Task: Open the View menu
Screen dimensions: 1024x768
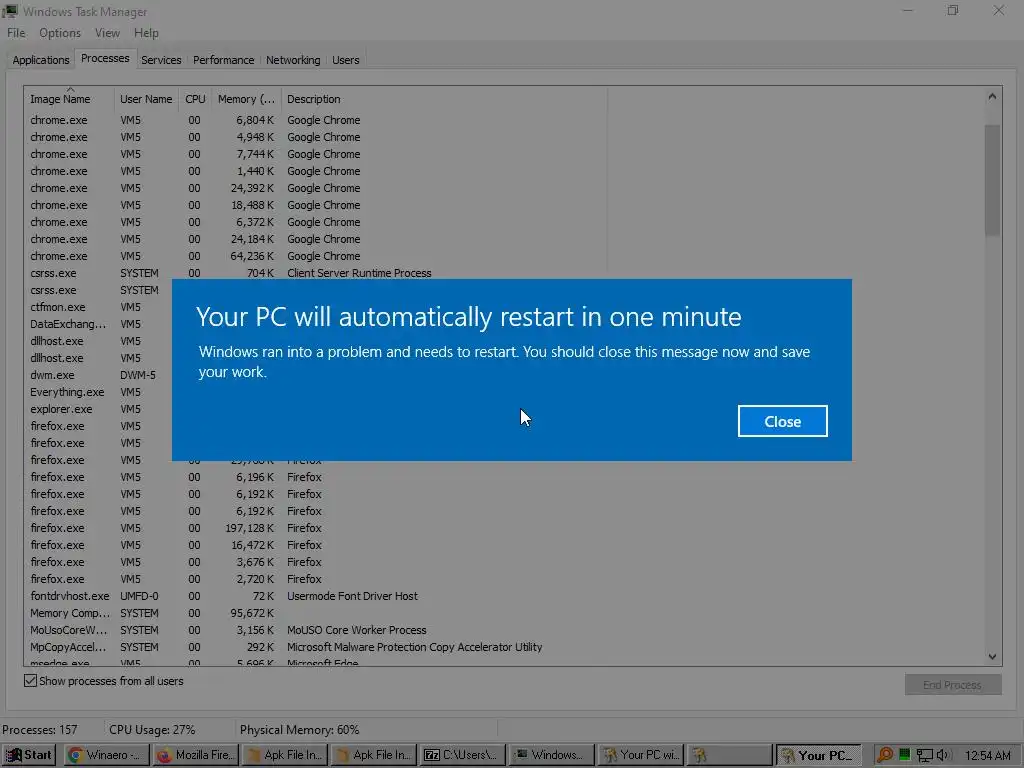Action: pos(107,33)
